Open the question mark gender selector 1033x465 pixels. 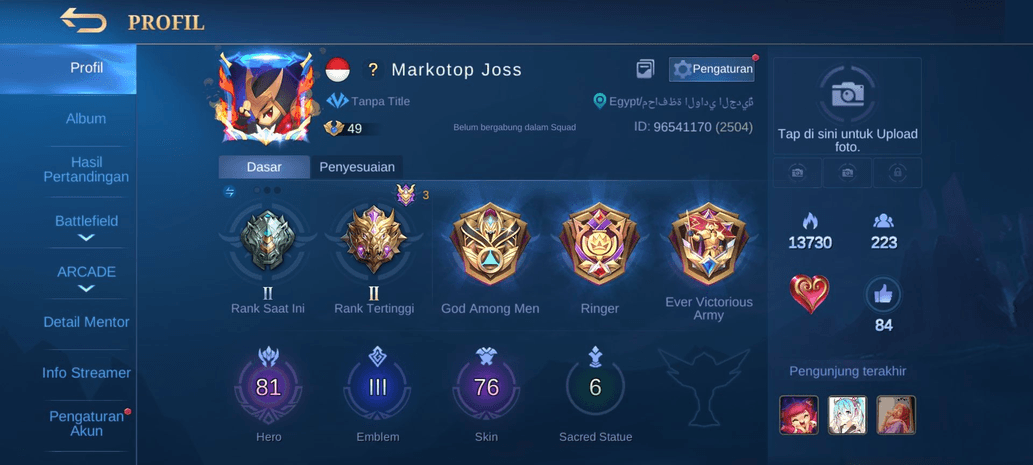(373, 69)
